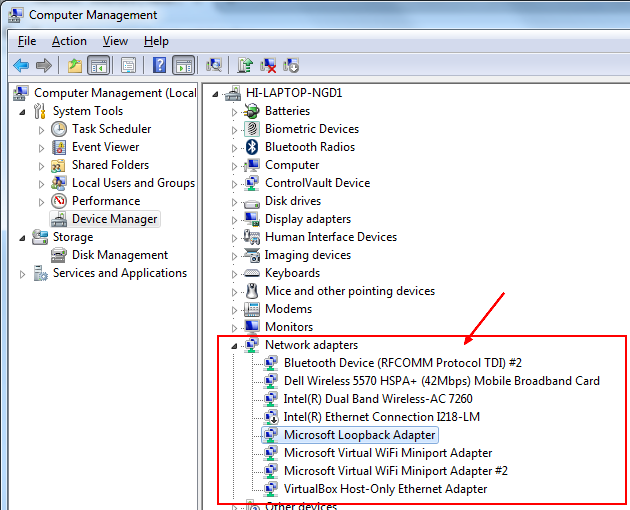Click Update Driver Software toolbar icon

[x=245, y=65]
